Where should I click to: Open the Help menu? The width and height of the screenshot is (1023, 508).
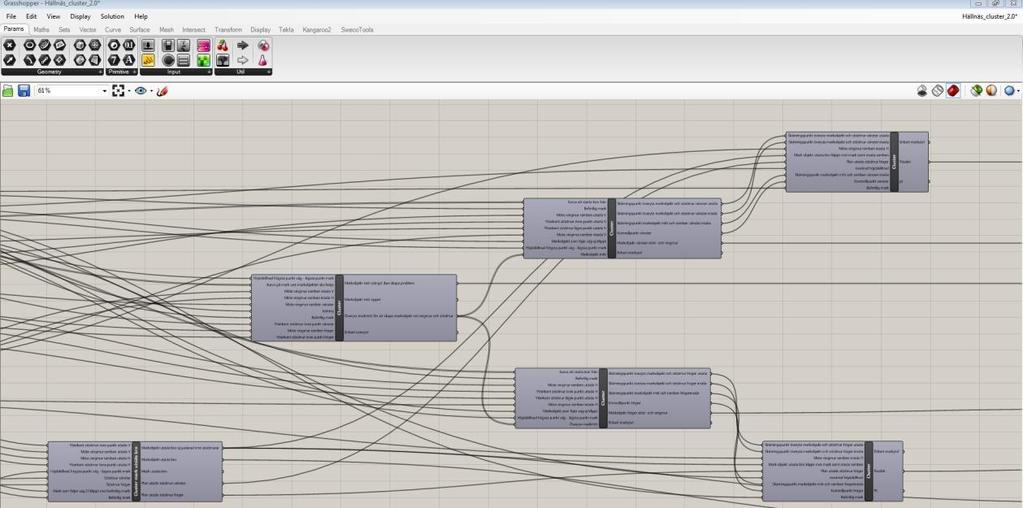pyautogui.click(x=141, y=16)
